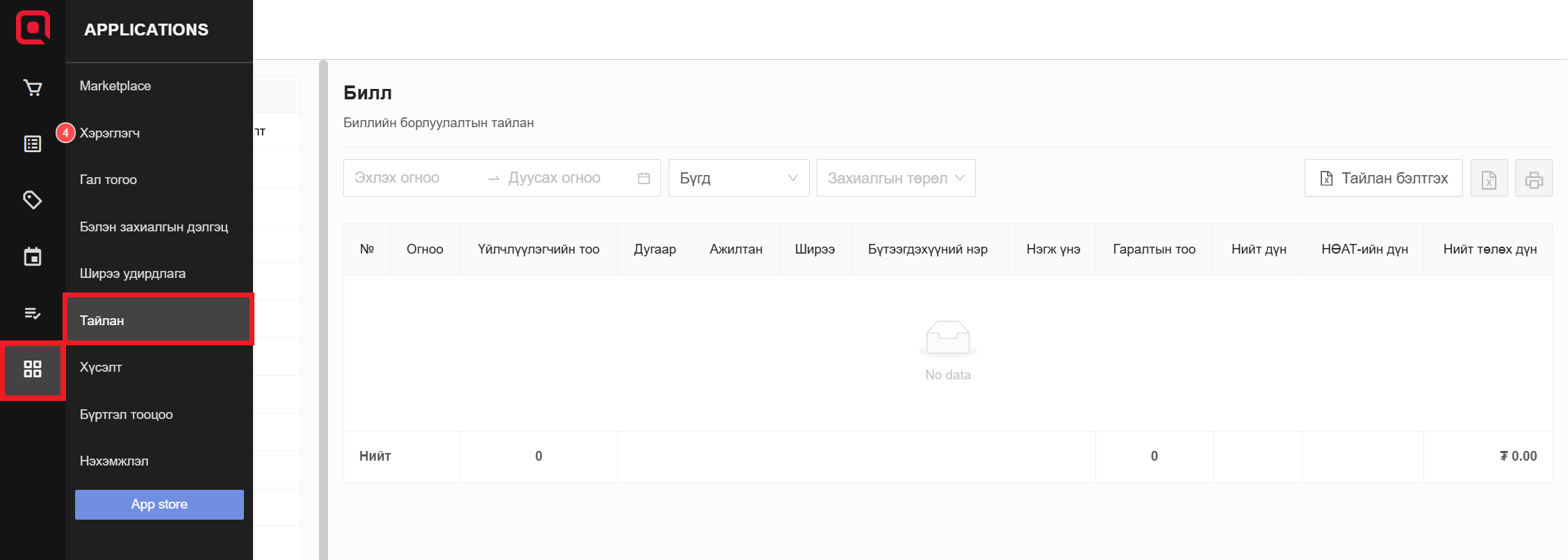The height and width of the screenshot is (560, 1568).
Task: Open date picker via calendar icon
Action: pos(644,179)
